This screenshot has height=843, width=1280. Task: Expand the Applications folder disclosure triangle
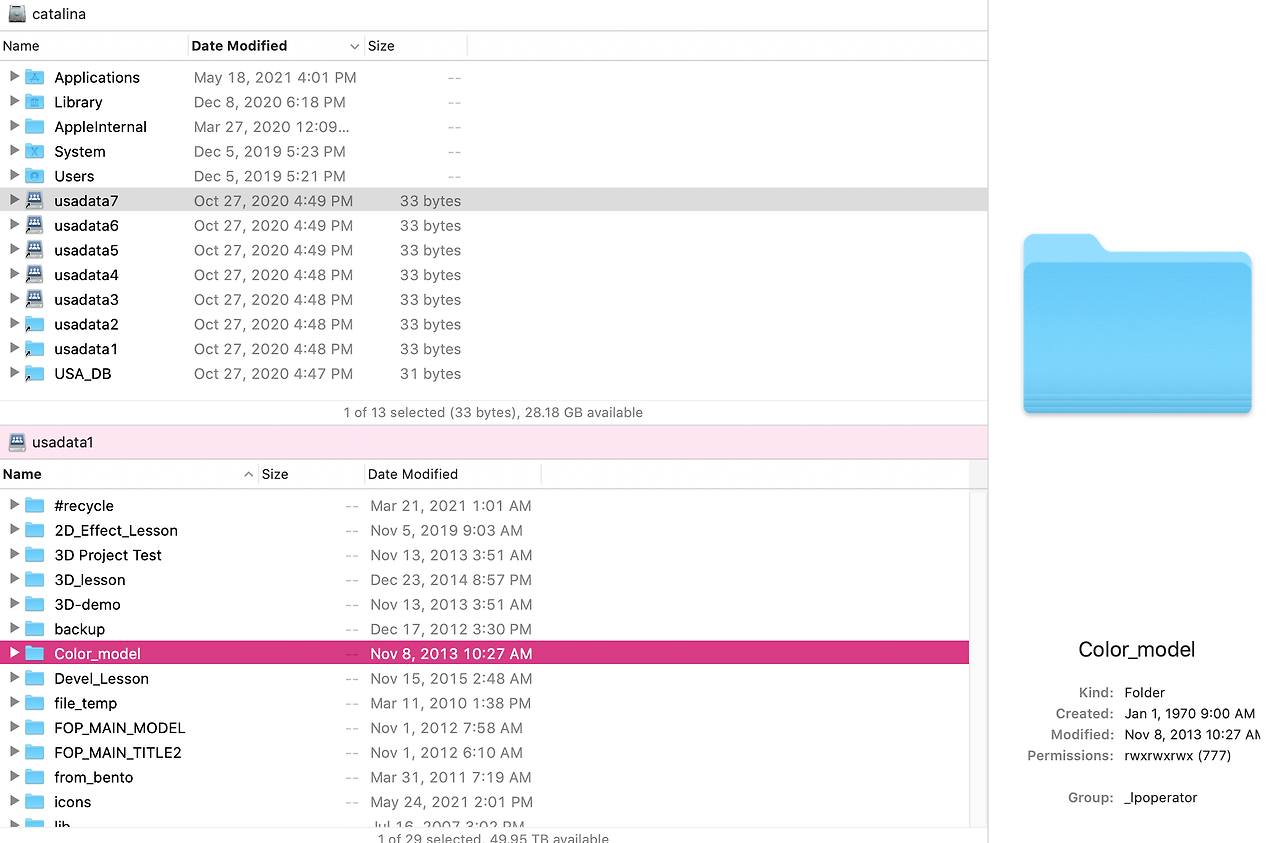pyautogui.click(x=14, y=77)
